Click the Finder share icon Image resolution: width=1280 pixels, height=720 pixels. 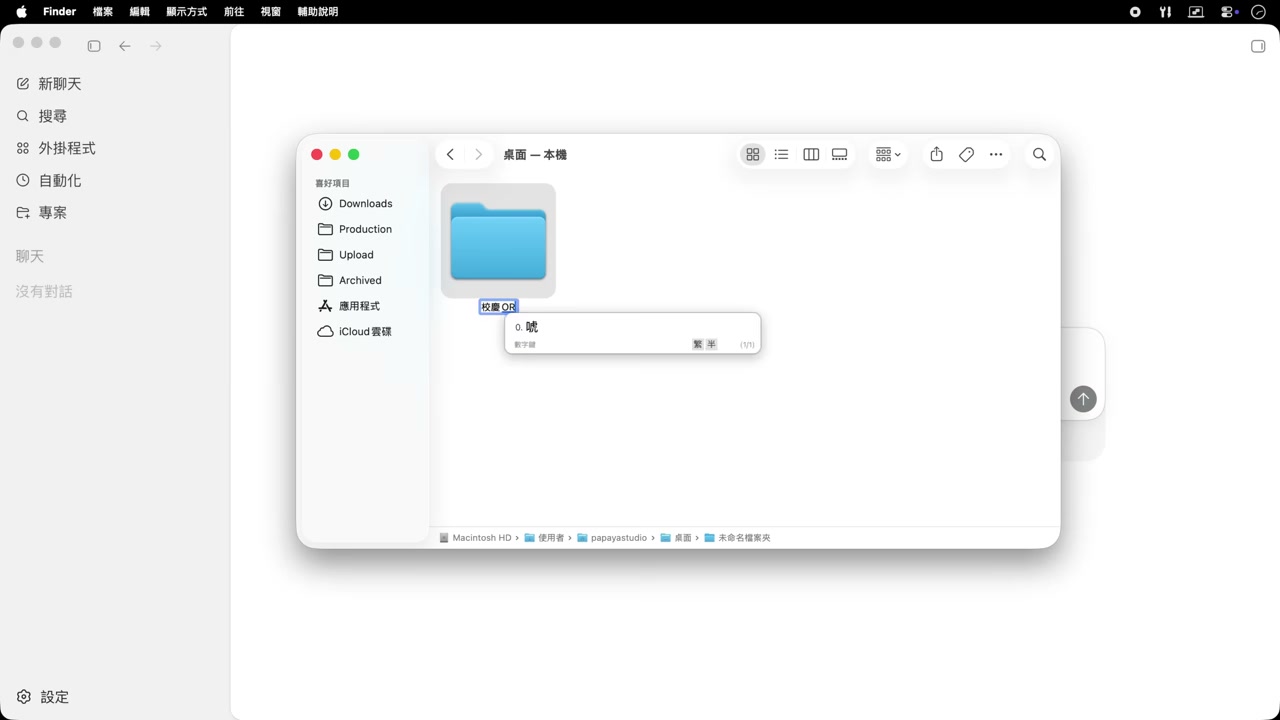point(936,154)
